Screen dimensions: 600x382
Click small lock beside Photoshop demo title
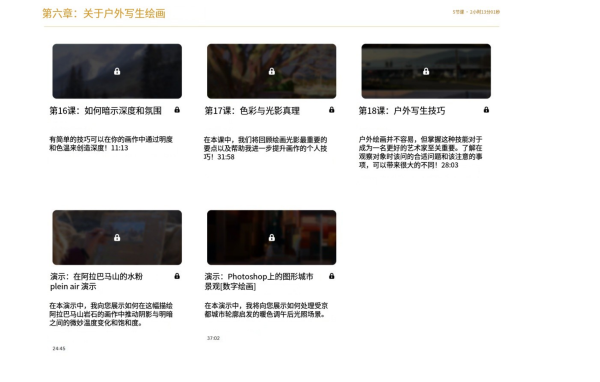click(332, 276)
